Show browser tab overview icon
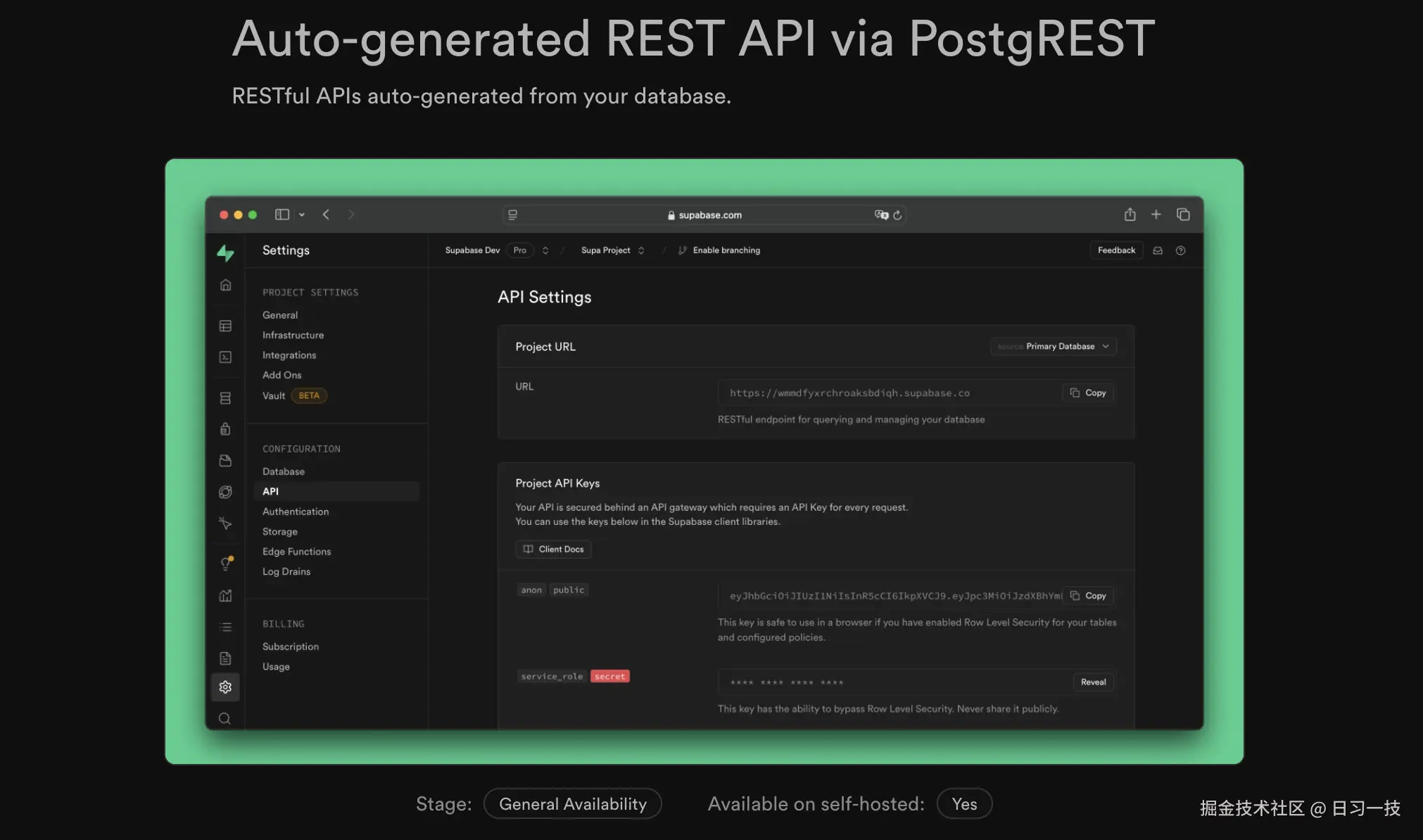1423x840 pixels. point(1183,215)
